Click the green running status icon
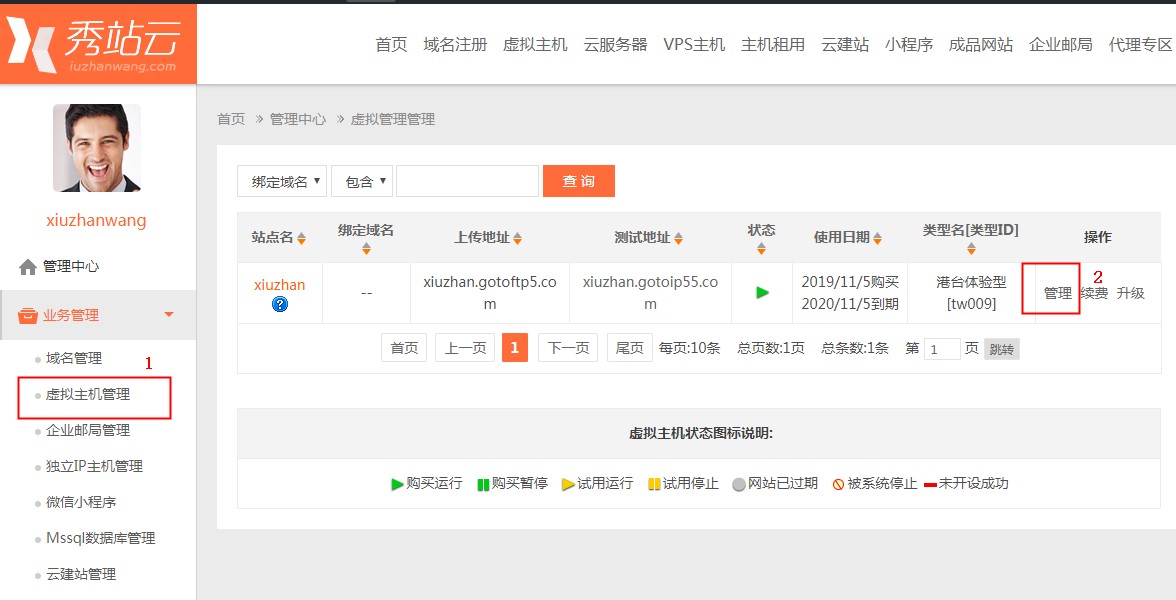This screenshot has height=600, width=1176. pyautogui.click(x=762, y=293)
